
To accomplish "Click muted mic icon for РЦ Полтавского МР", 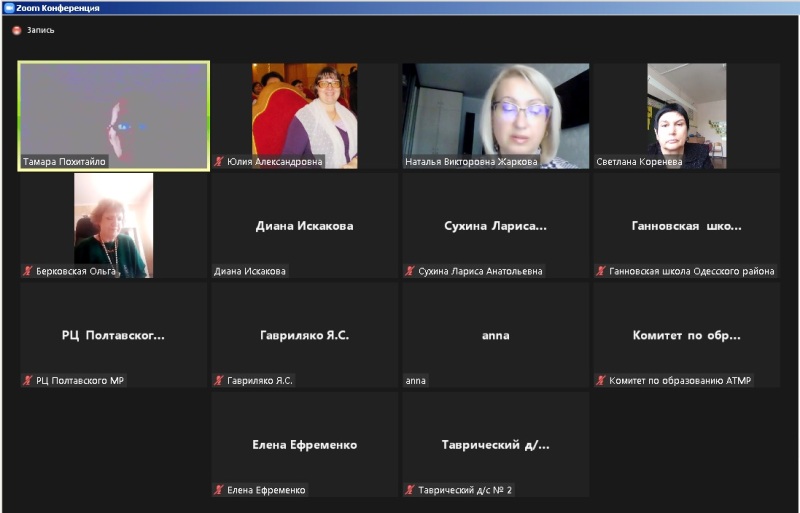I will click(28, 380).
